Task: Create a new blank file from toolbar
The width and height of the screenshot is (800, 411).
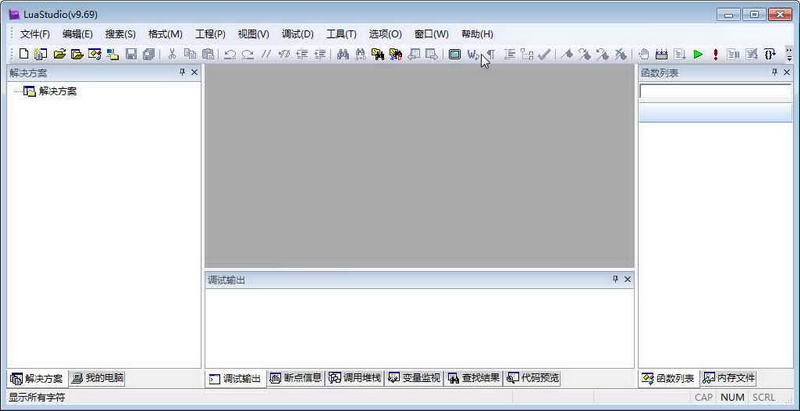Action: tap(23, 54)
